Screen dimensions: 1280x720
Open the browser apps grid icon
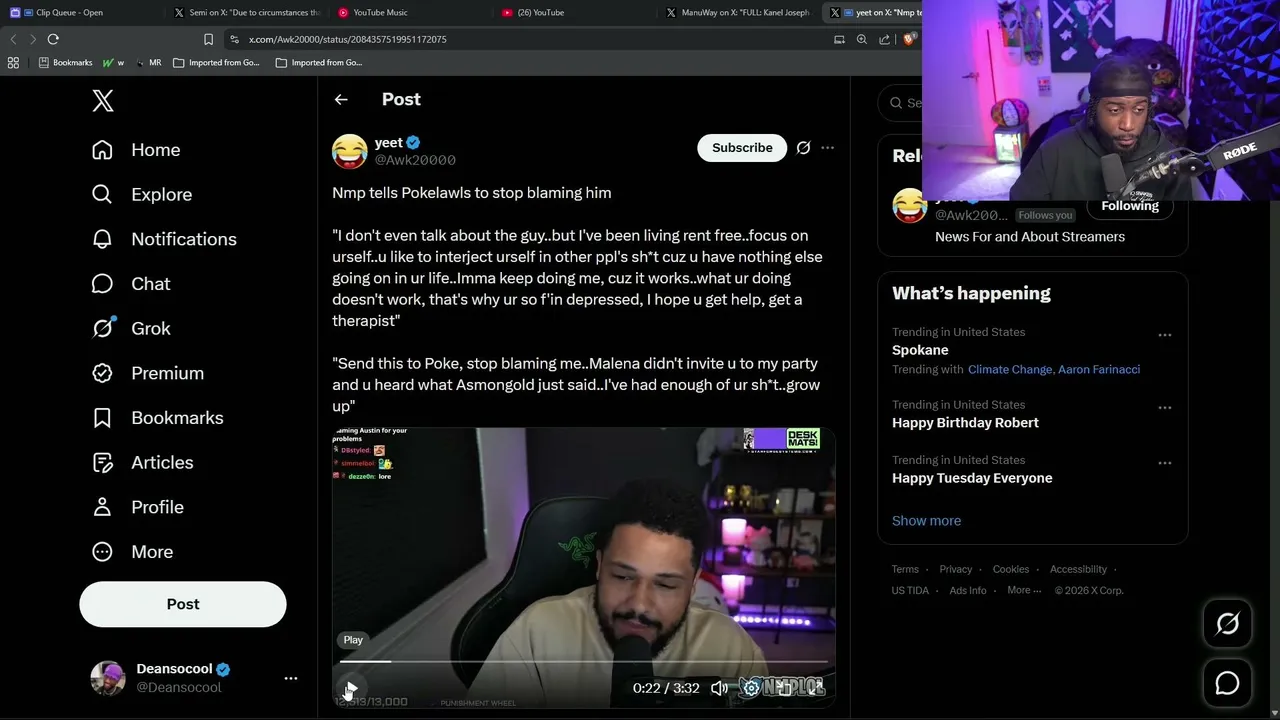tap(13, 62)
